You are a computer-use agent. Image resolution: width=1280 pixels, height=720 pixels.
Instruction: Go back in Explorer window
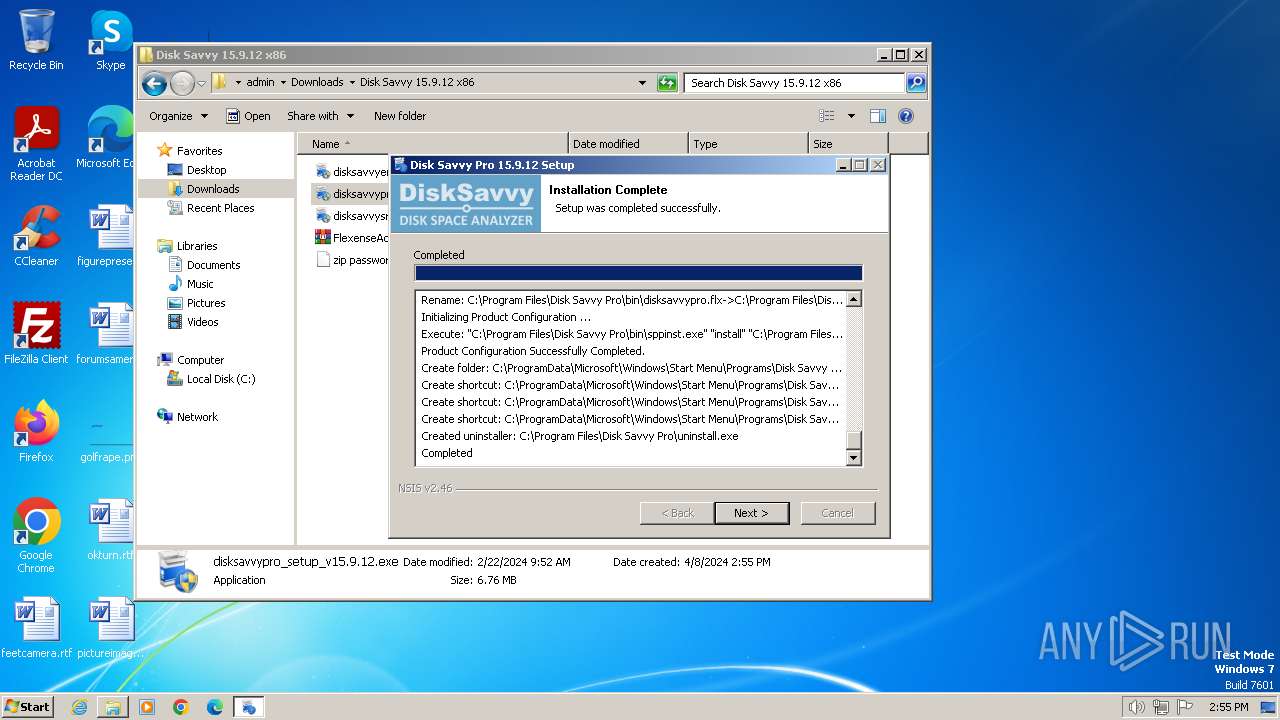154,83
